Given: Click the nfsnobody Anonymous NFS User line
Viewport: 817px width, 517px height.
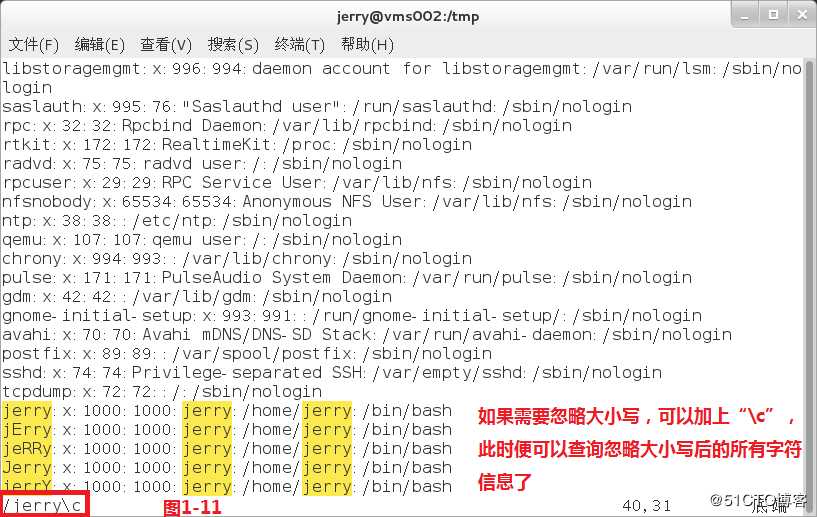Looking at the screenshot, I should click(x=347, y=202).
